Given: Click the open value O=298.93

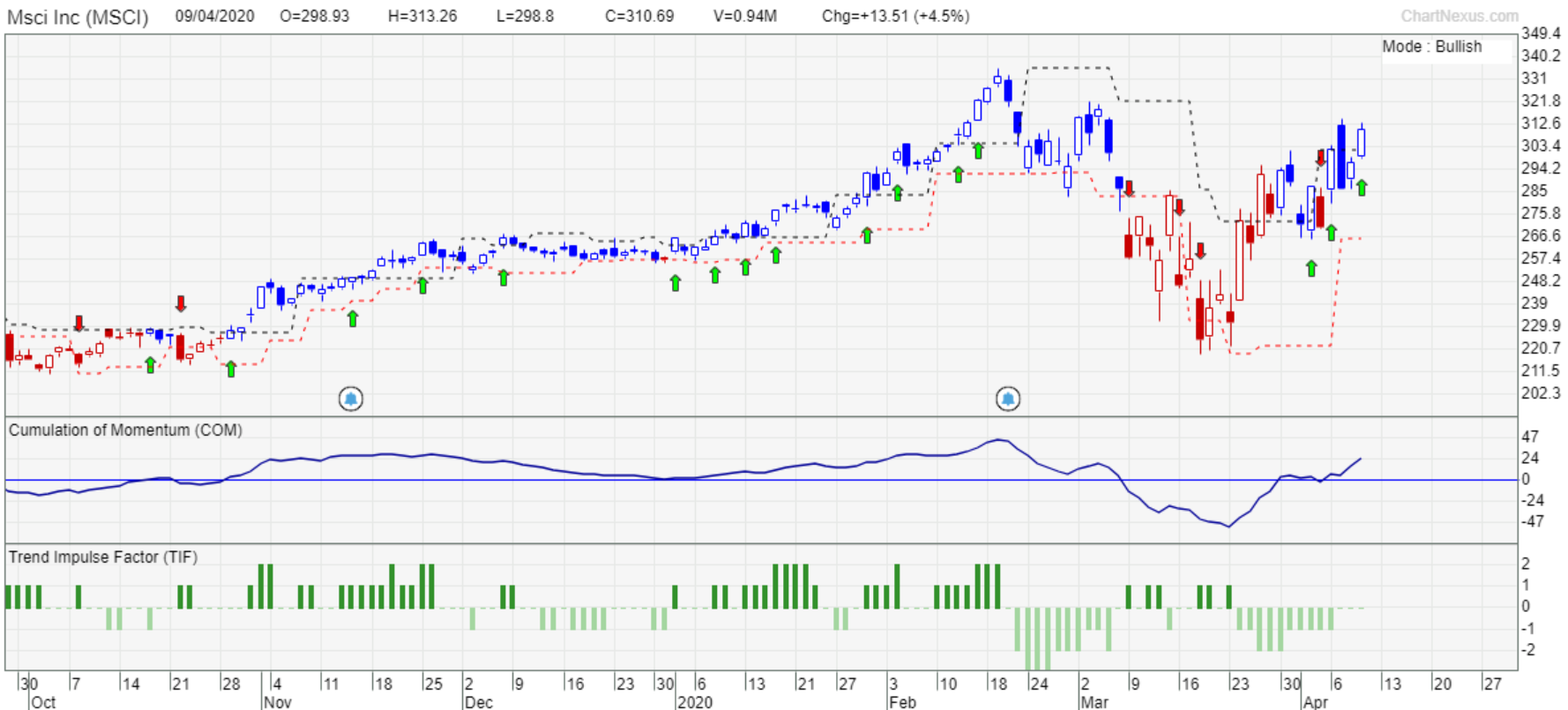Looking at the screenshot, I should pyautogui.click(x=315, y=16).
